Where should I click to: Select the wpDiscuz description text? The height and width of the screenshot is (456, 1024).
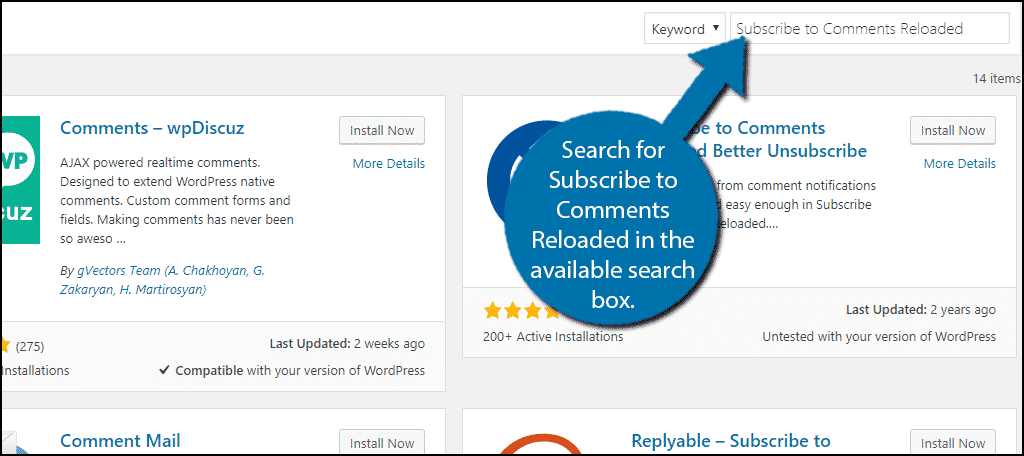[177, 201]
